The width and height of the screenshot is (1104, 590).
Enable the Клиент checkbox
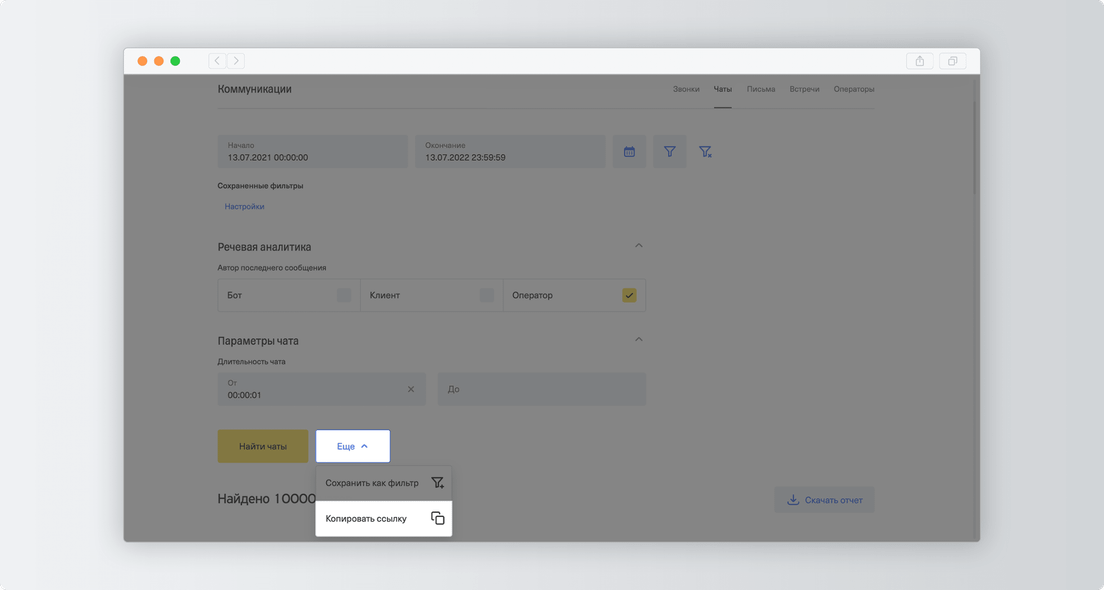coord(487,295)
